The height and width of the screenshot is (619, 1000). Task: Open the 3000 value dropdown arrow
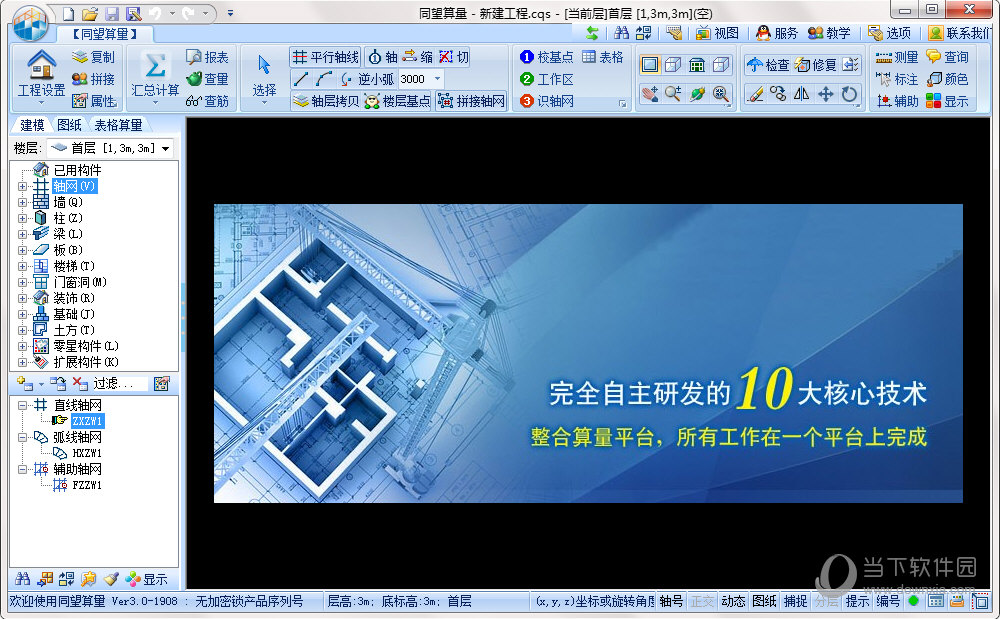tap(438, 79)
